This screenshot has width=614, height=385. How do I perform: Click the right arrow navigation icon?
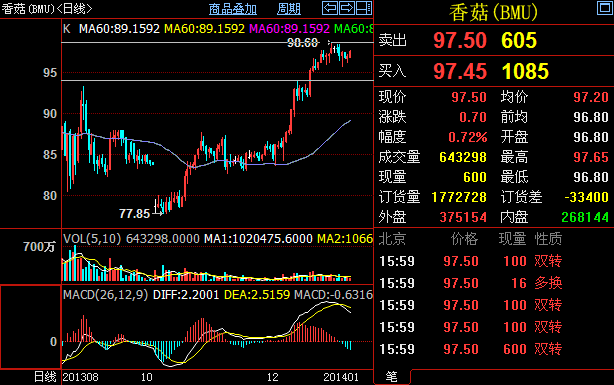[347, 8]
